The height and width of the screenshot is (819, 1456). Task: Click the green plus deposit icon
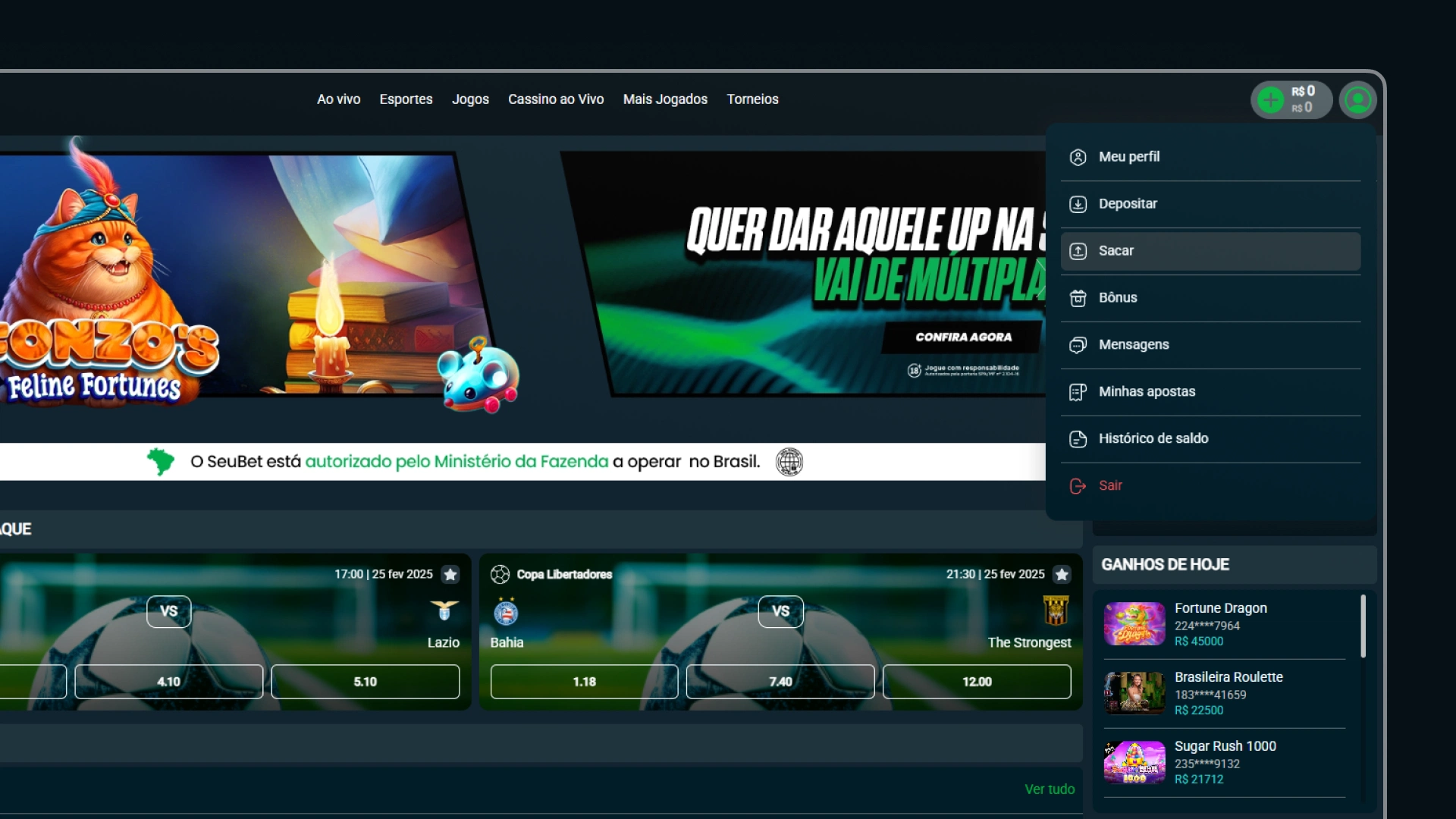pos(1270,99)
